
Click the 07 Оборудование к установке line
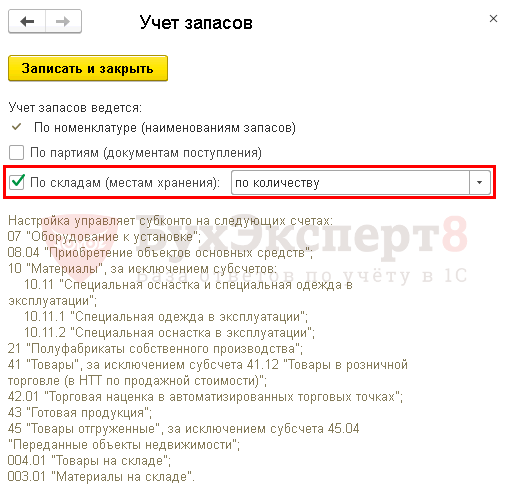point(104,237)
